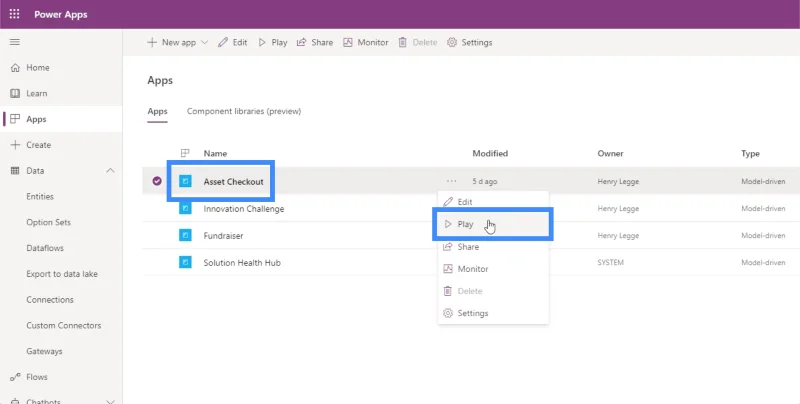Open the New app dropdown arrow
The image size is (800, 404).
(204, 42)
